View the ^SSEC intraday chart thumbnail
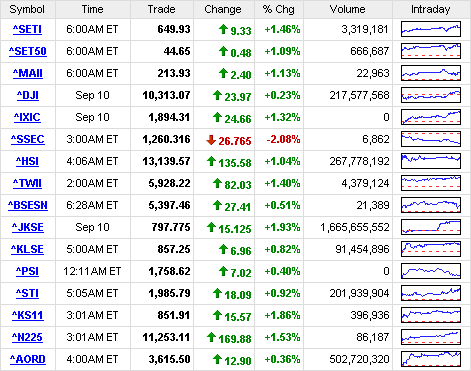 (x=431, y=139)
